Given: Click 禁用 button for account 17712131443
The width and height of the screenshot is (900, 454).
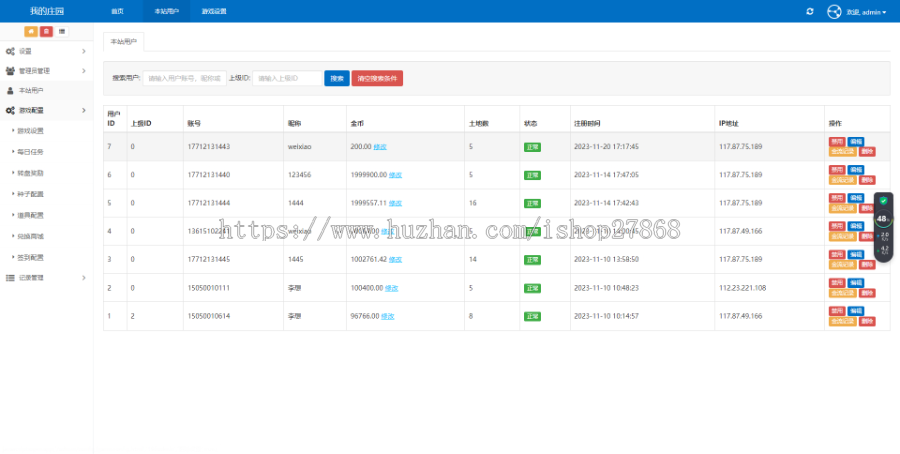Looking at the screenshot, I should coord(837,141).
